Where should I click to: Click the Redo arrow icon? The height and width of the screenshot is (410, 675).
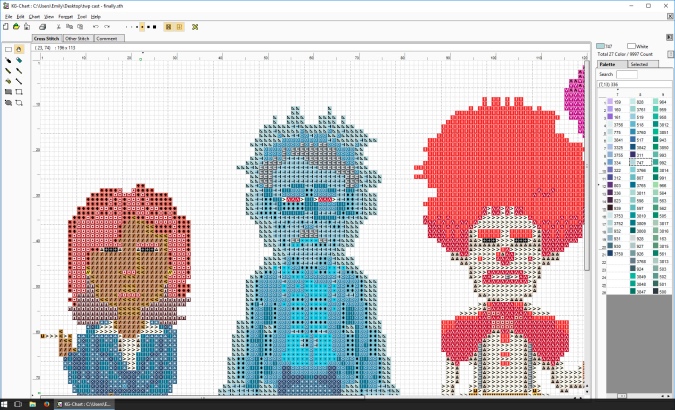click(x=107, y=27)
